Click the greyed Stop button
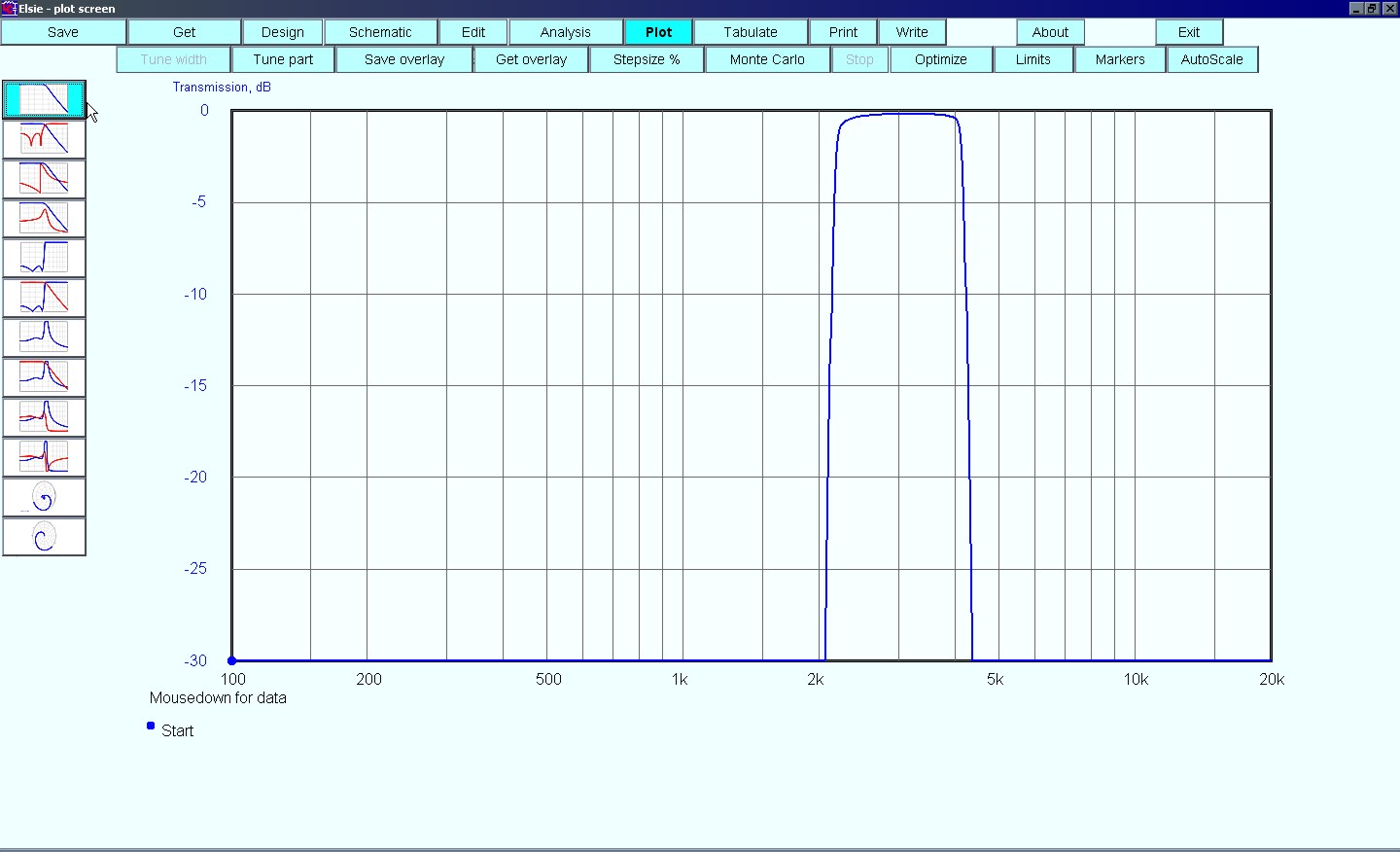 pyautogui.click(x=859, y=59)
